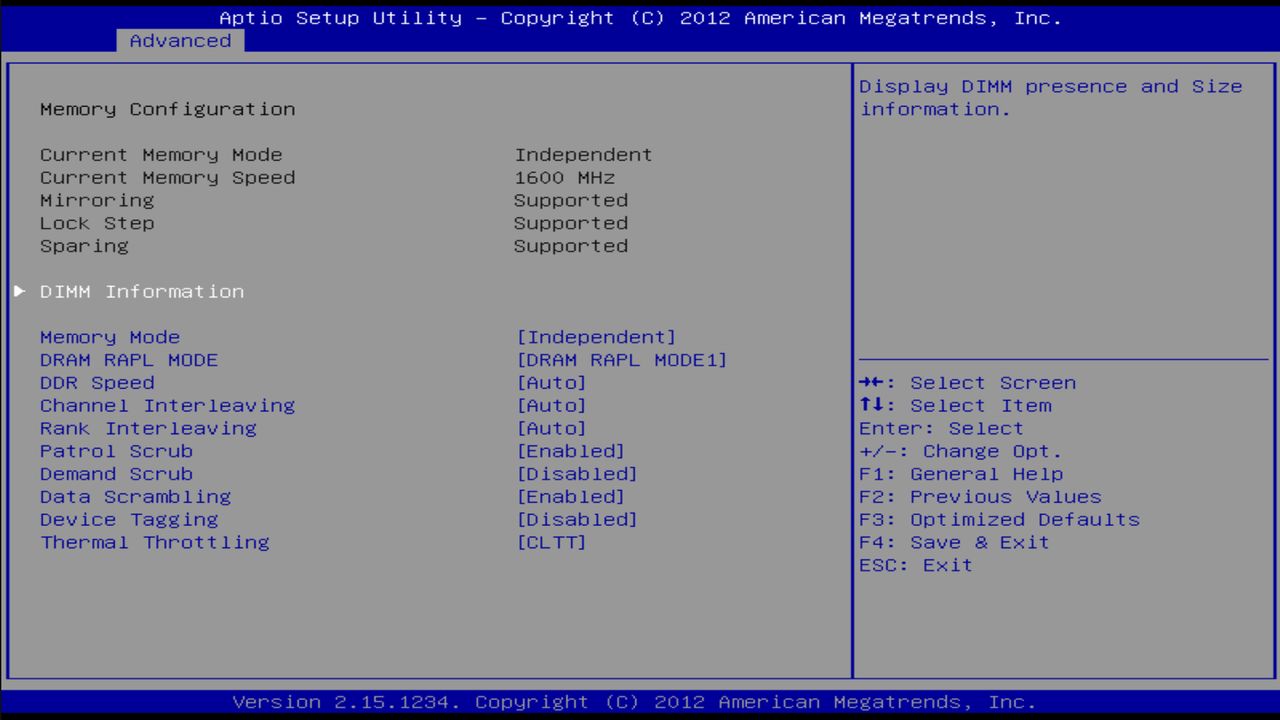The image size is (1280, 720).
Task: Click the Memory Configuration heading
Action: [167, 109]
